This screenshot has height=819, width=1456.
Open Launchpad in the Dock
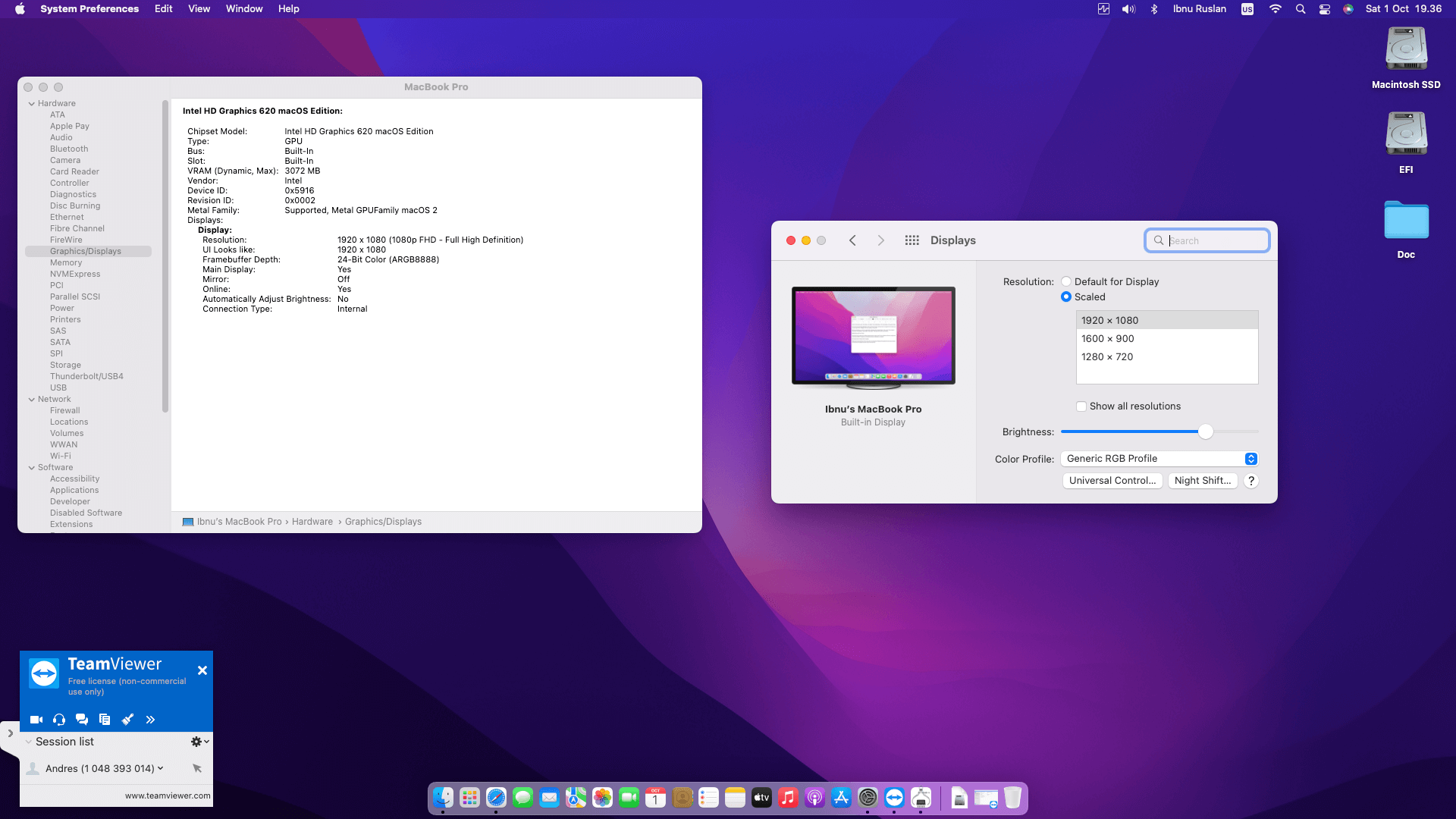469,798
